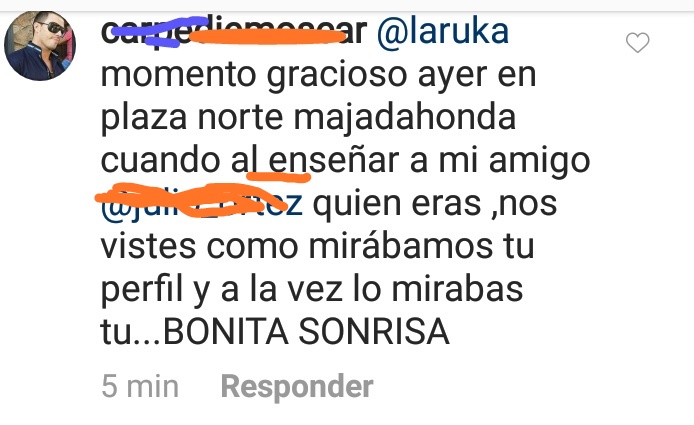Click the word 'amigo' in the comment

point(540,162)
